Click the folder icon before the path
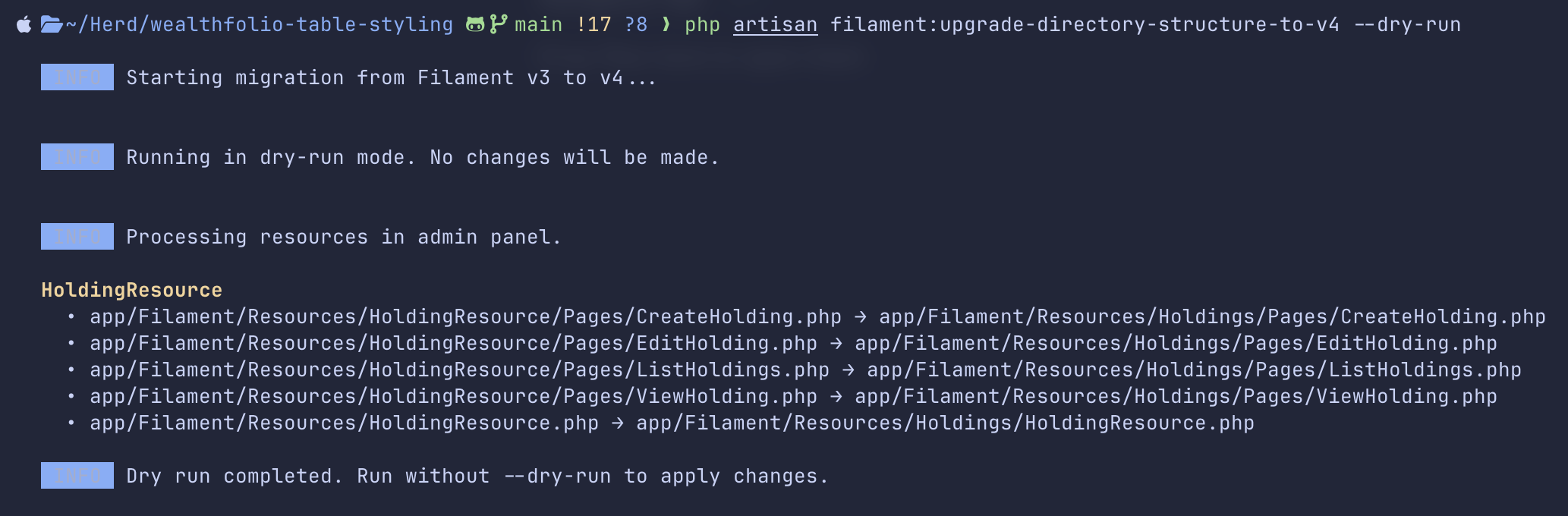 51,25
